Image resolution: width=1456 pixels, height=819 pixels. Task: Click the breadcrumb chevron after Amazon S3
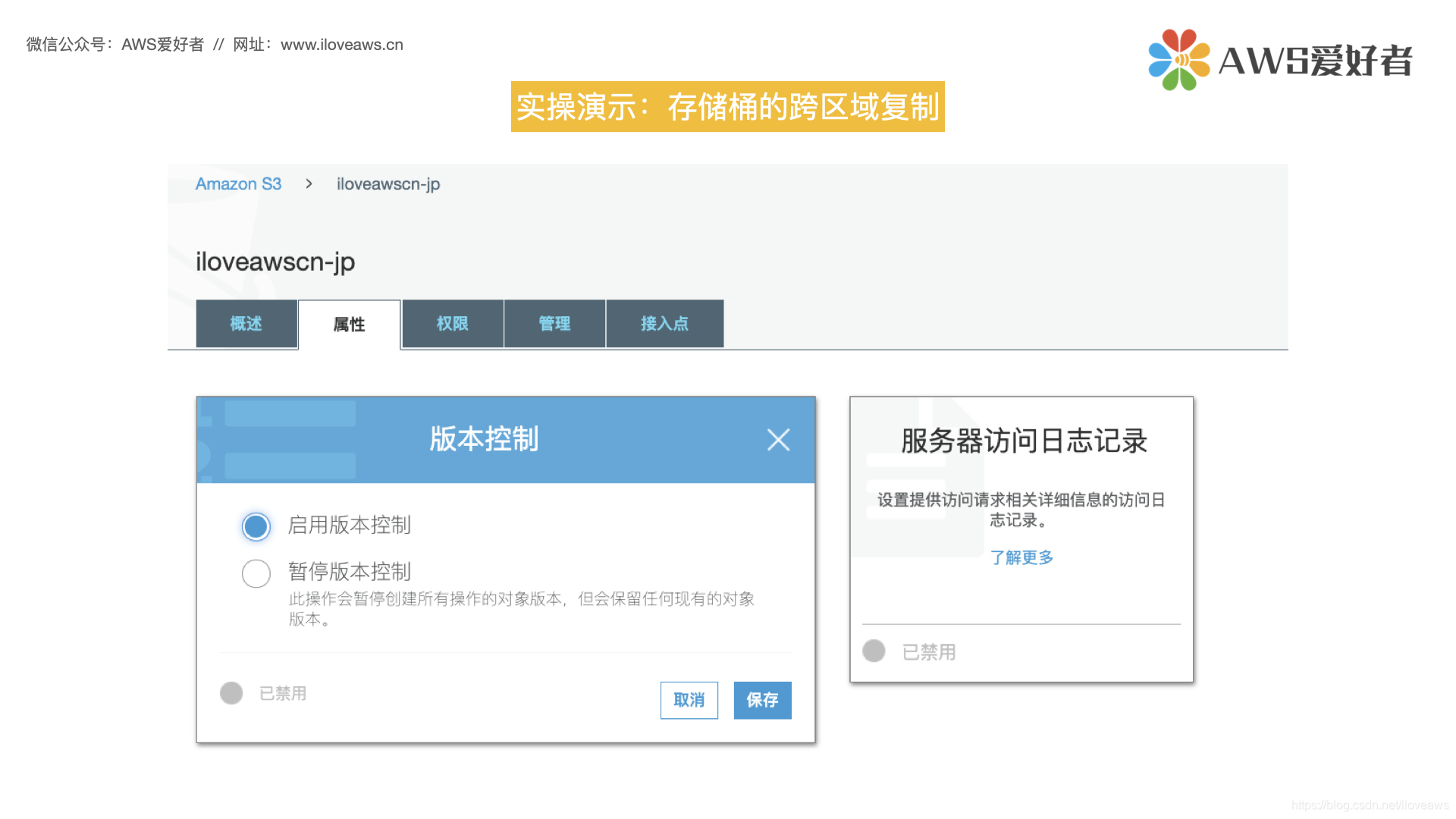point(309,184)
